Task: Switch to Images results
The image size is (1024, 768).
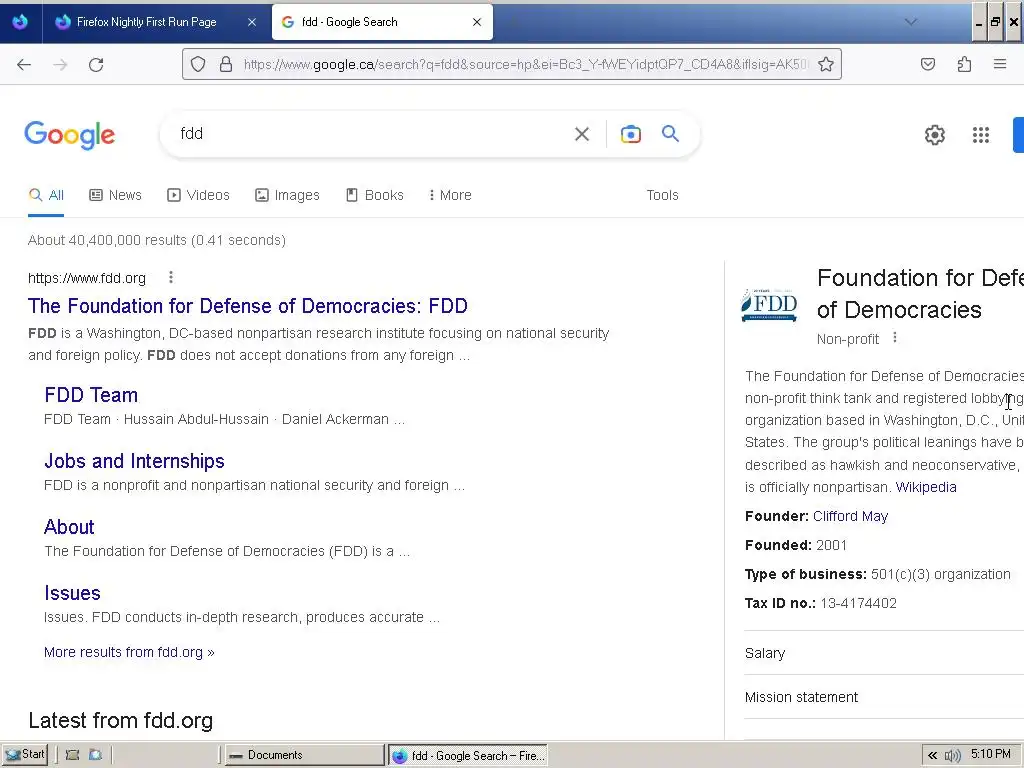Action: click(287, 195)
